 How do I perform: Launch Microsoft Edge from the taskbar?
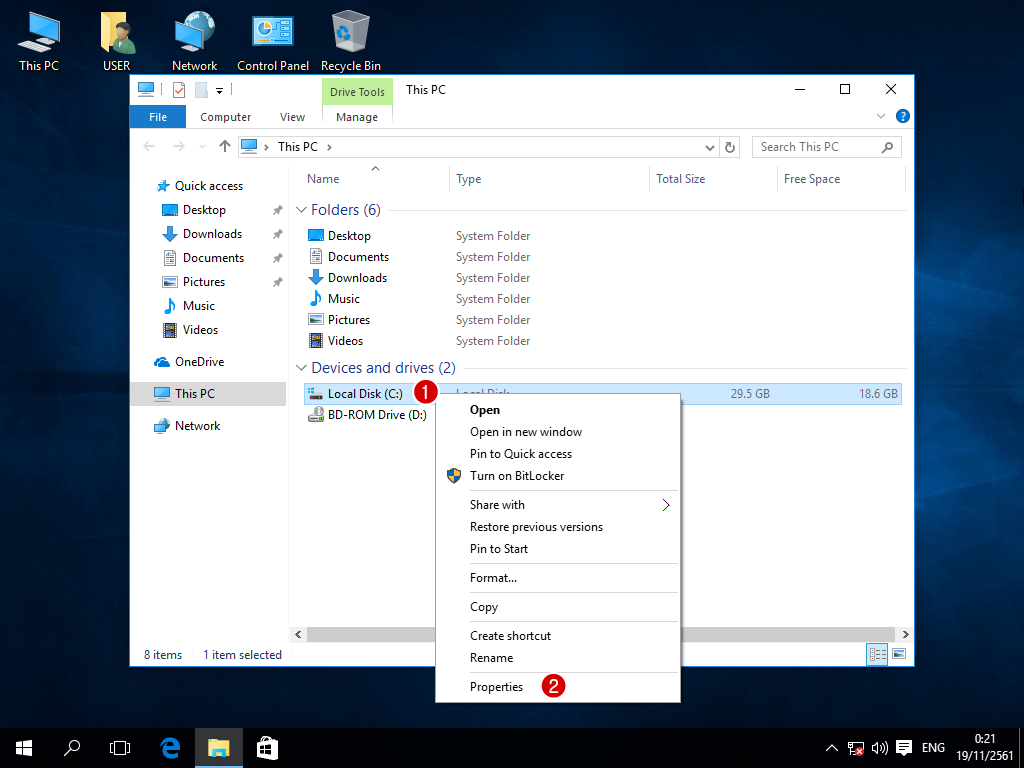tap(171, 747)
